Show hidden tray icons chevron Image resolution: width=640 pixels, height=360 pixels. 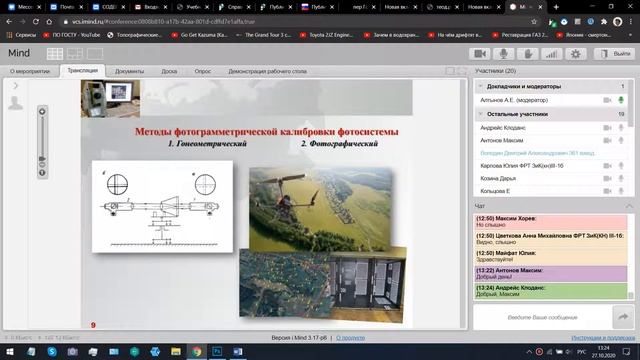click(x=529, y=351)
